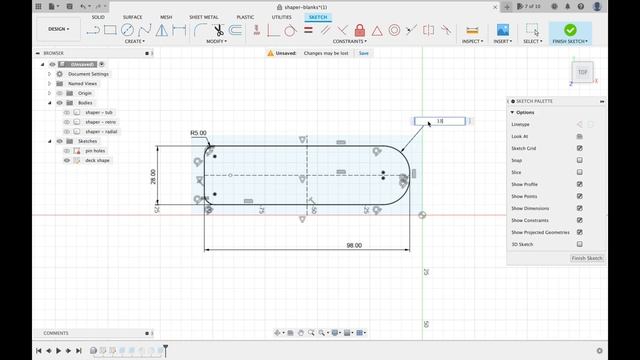The width and height of the screenshot is (640, 360).
Task: Hide the deck shape sketch
Action: (x=67, y=160)
